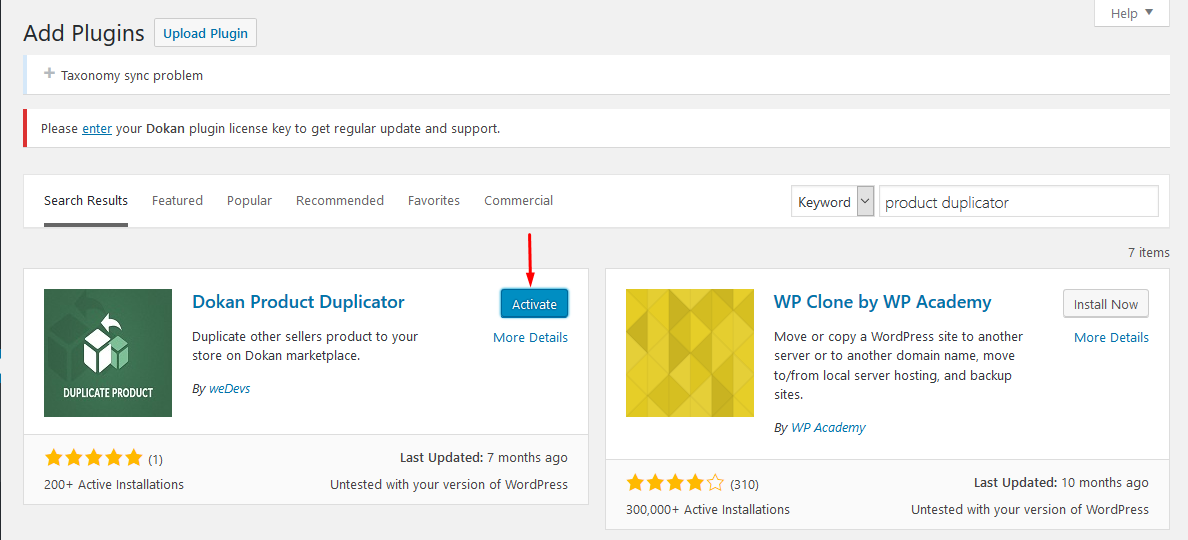Open the yellow WP Clone plugin thumbnail
The image size is (1188, 540).
click(x=689, y=353)
